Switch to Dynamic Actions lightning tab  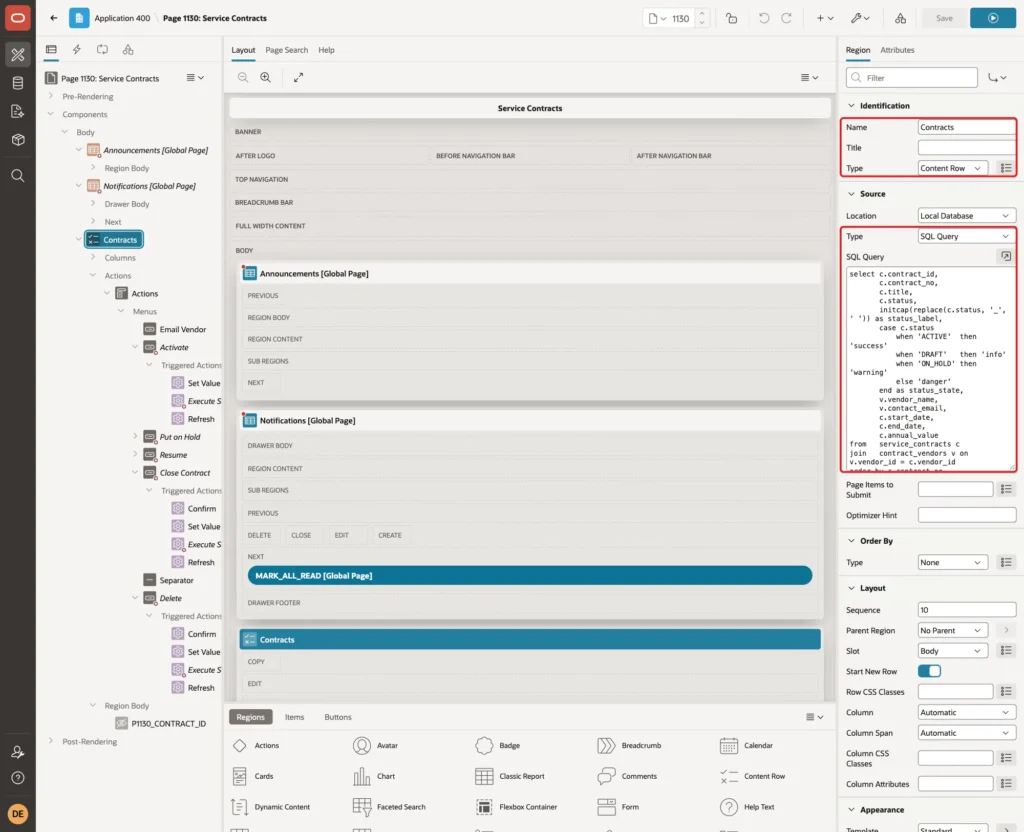tap(76, 50)
